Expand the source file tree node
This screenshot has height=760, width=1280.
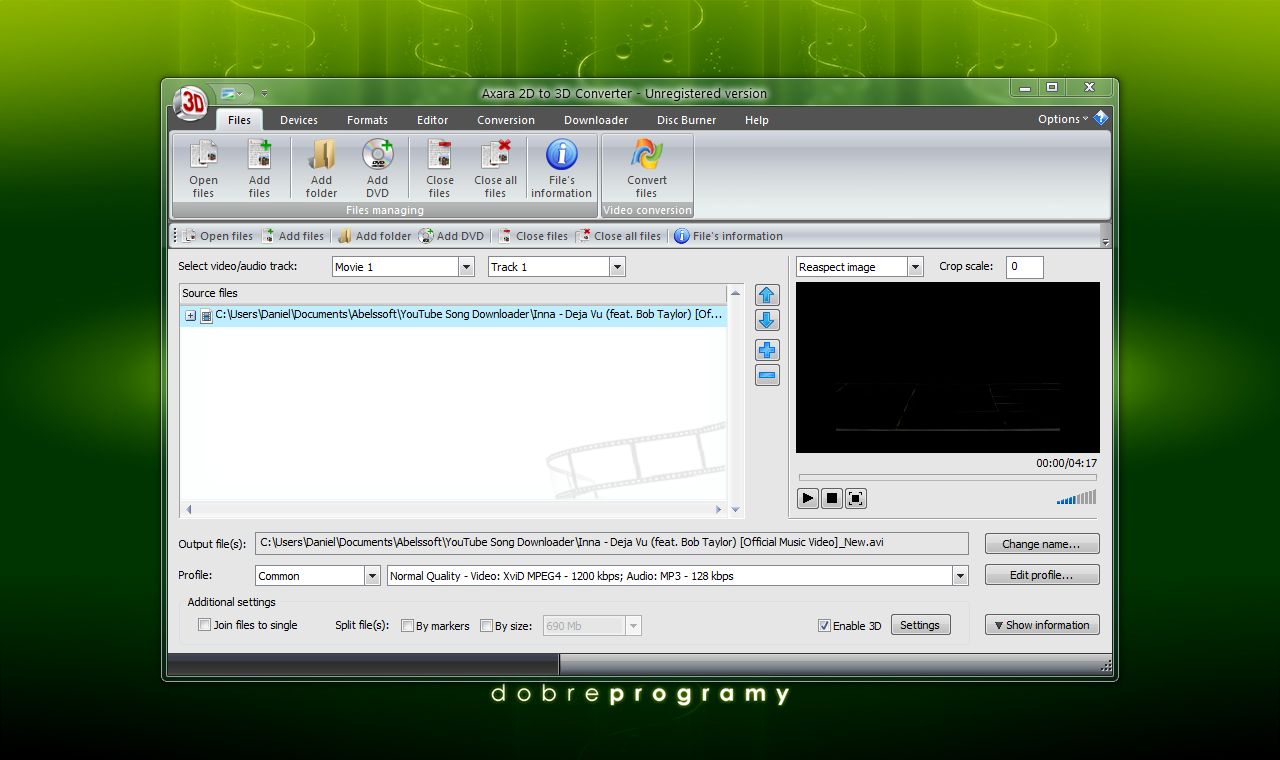[x=190, y=315]
